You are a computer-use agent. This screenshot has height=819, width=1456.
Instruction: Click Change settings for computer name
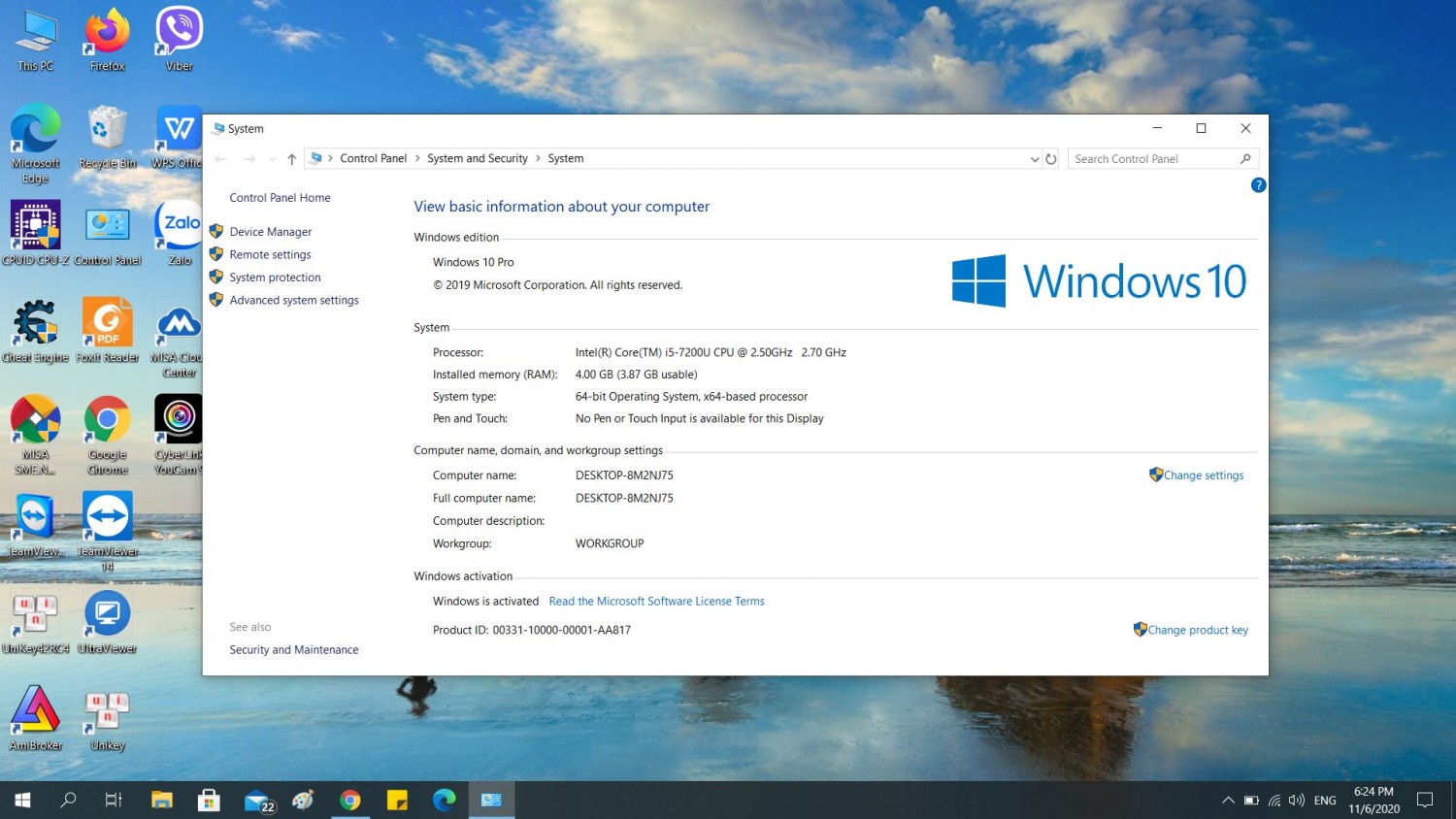pyautogui.click(x=1203, y=475)
